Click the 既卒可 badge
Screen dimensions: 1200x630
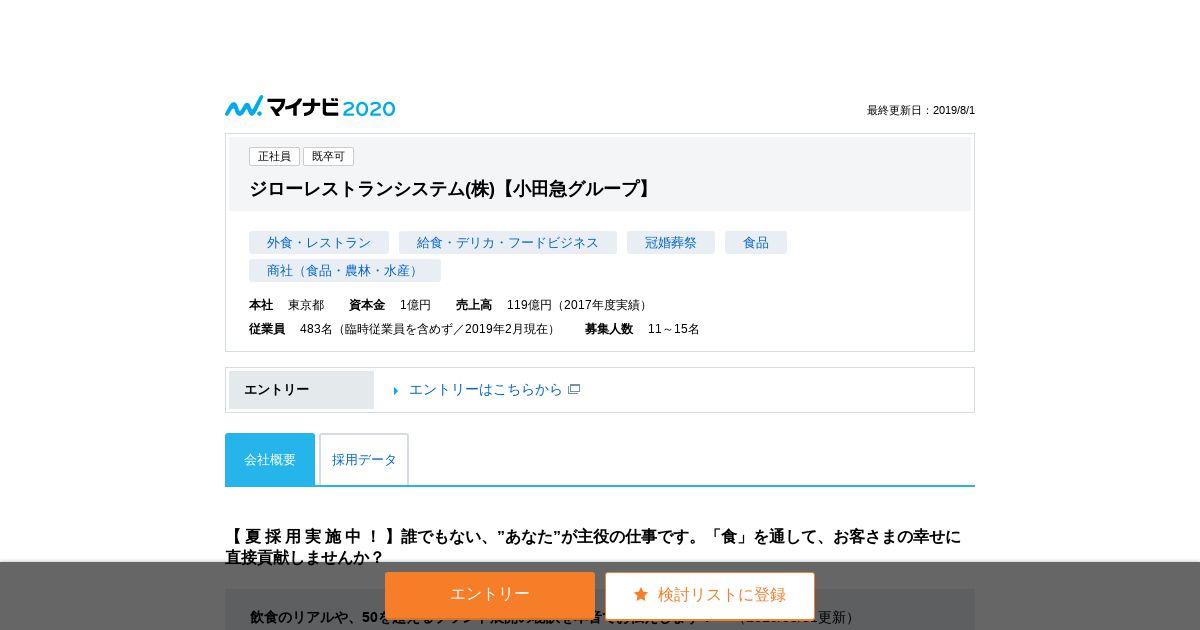328,156
